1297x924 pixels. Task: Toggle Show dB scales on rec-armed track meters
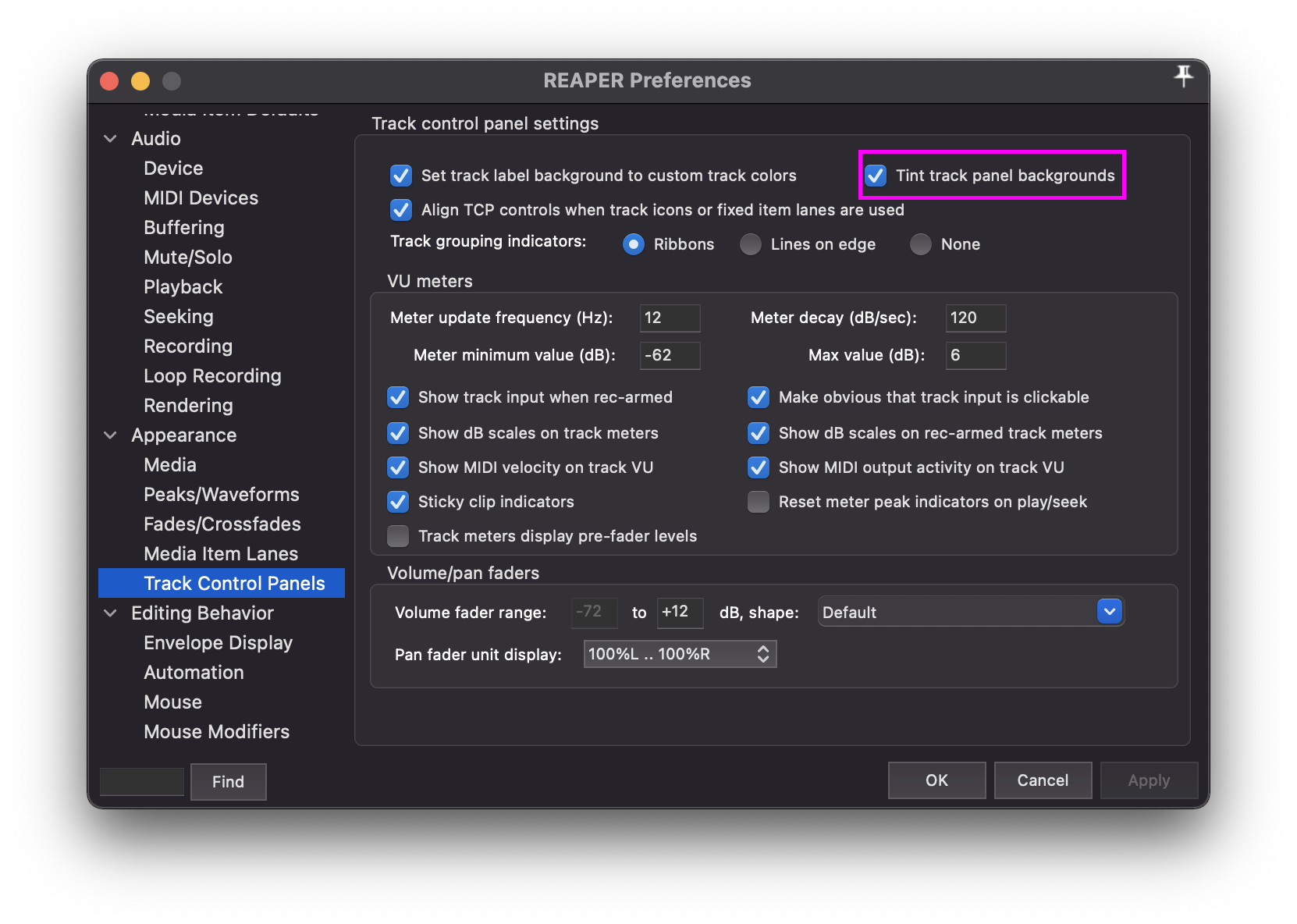(x=759, y=433)
